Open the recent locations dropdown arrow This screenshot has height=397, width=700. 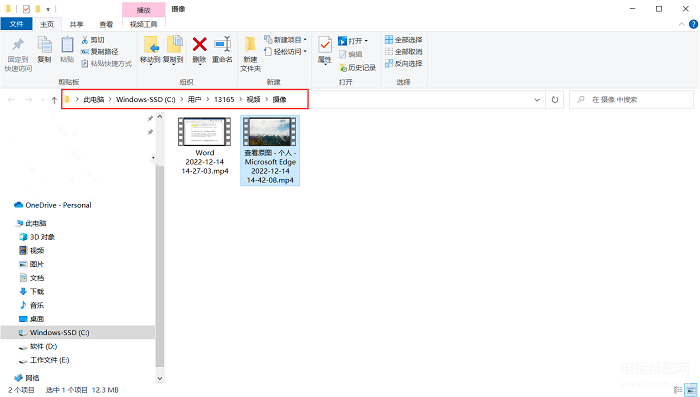click(42, 100)
